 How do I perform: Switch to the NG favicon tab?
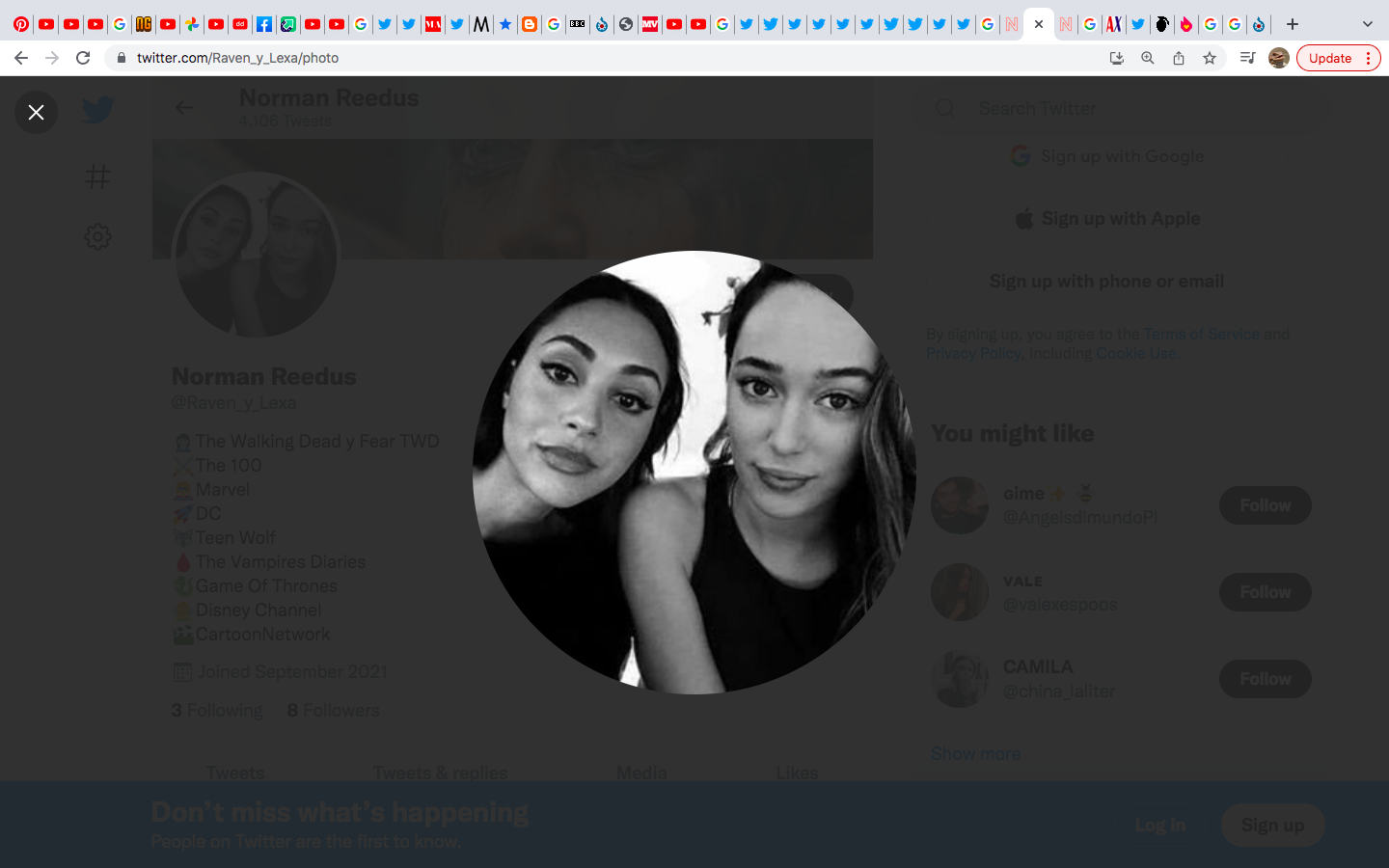tap(144, 24)
